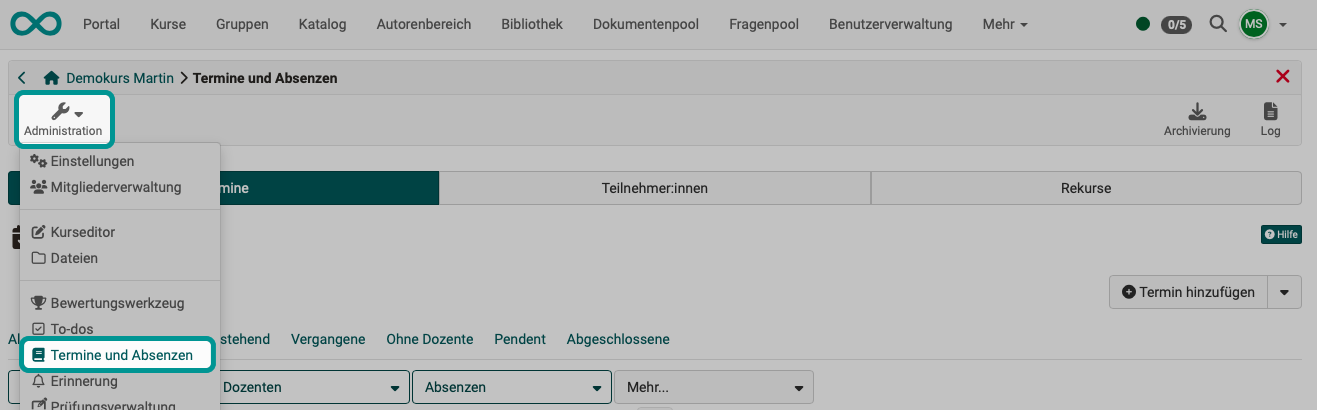Screen dimensions: 1317x410
Task: Click the checkbox icon beside To-dos
Action: click(39, 329)
